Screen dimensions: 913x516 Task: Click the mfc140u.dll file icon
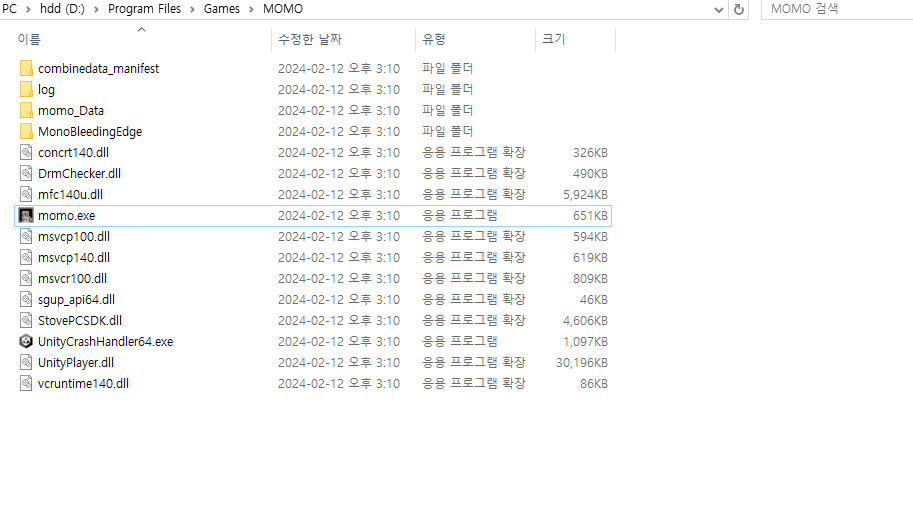pyautogui.click(x=26, y=195)
